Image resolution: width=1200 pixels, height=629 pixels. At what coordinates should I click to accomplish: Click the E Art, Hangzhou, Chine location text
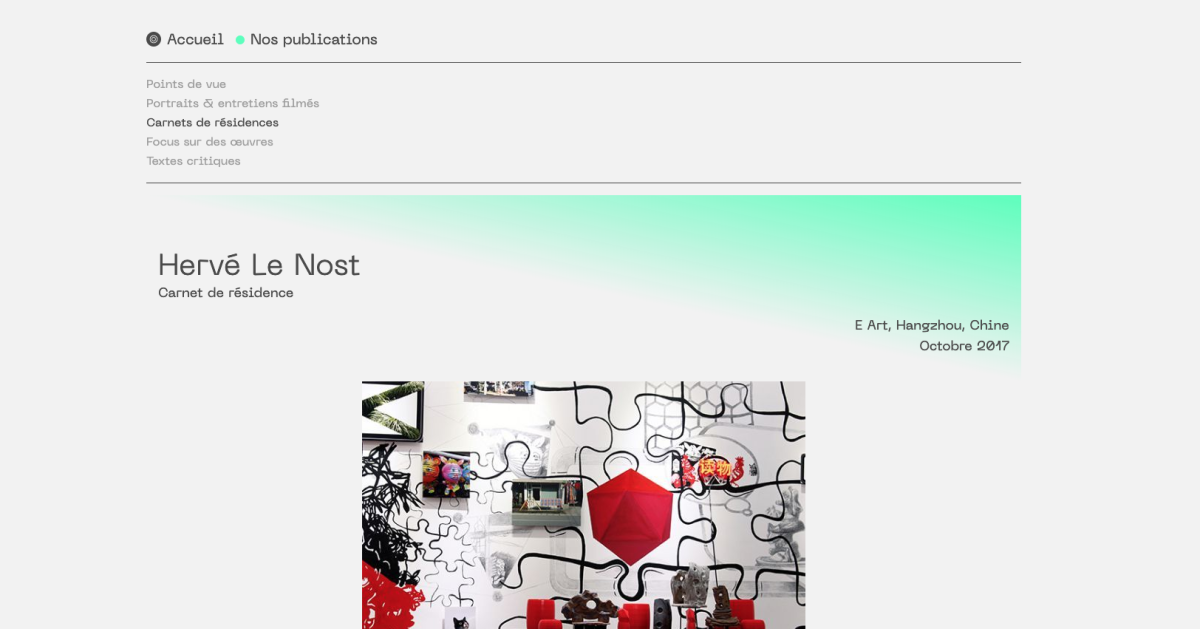[932, 325]
